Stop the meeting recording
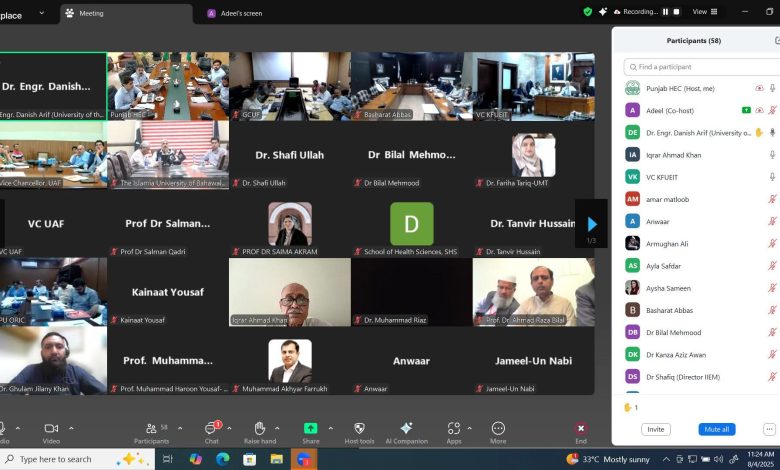Image resolution: width=780 pixels, height=470 pixels. pyautogui.click(x=676, y=12)
